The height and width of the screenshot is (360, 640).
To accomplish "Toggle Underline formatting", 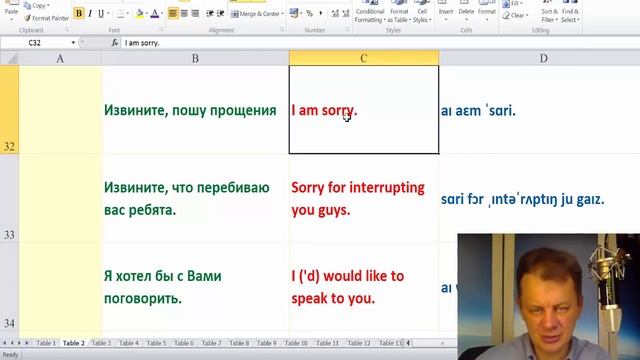I will tap(100, 13).
